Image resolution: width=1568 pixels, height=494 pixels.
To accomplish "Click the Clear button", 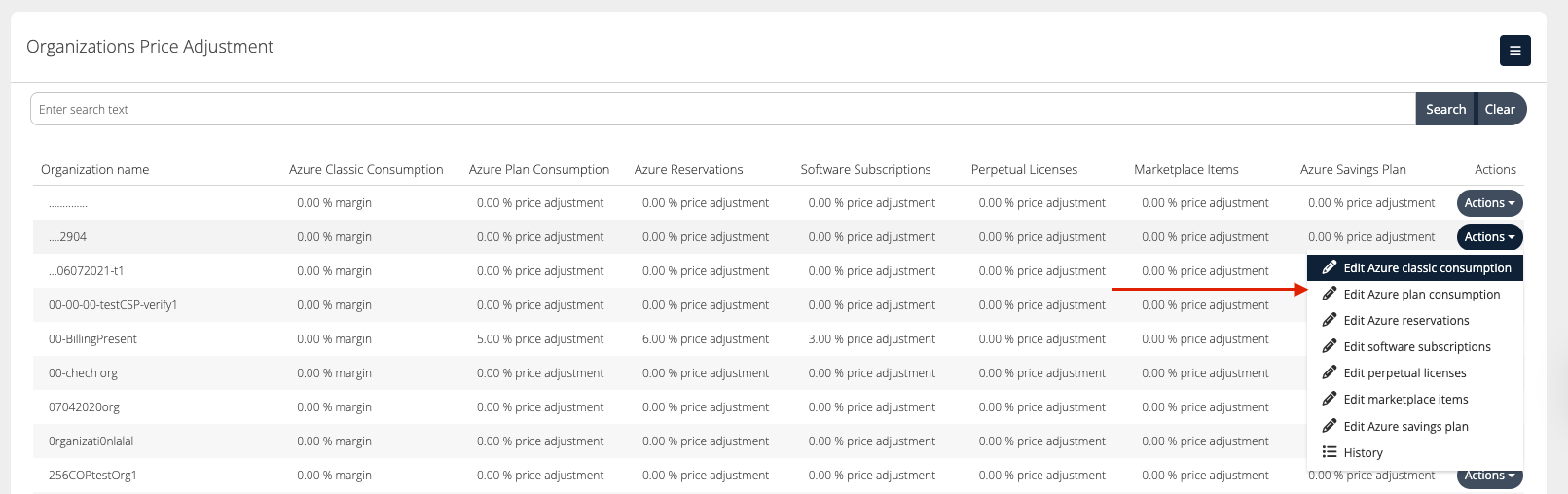I will pos(1501,109).
